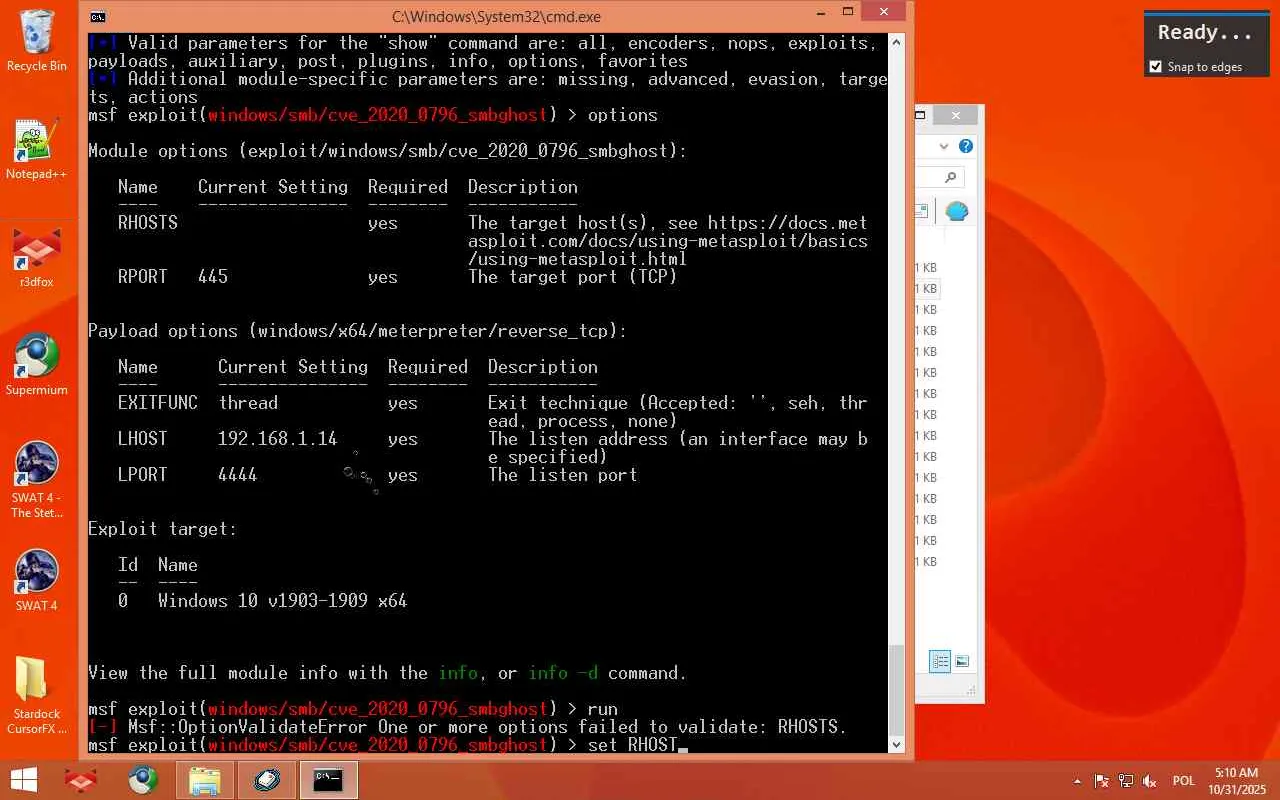Click the RPORT option name
This screenshot has height=800, width=1280.
point(143,277)
